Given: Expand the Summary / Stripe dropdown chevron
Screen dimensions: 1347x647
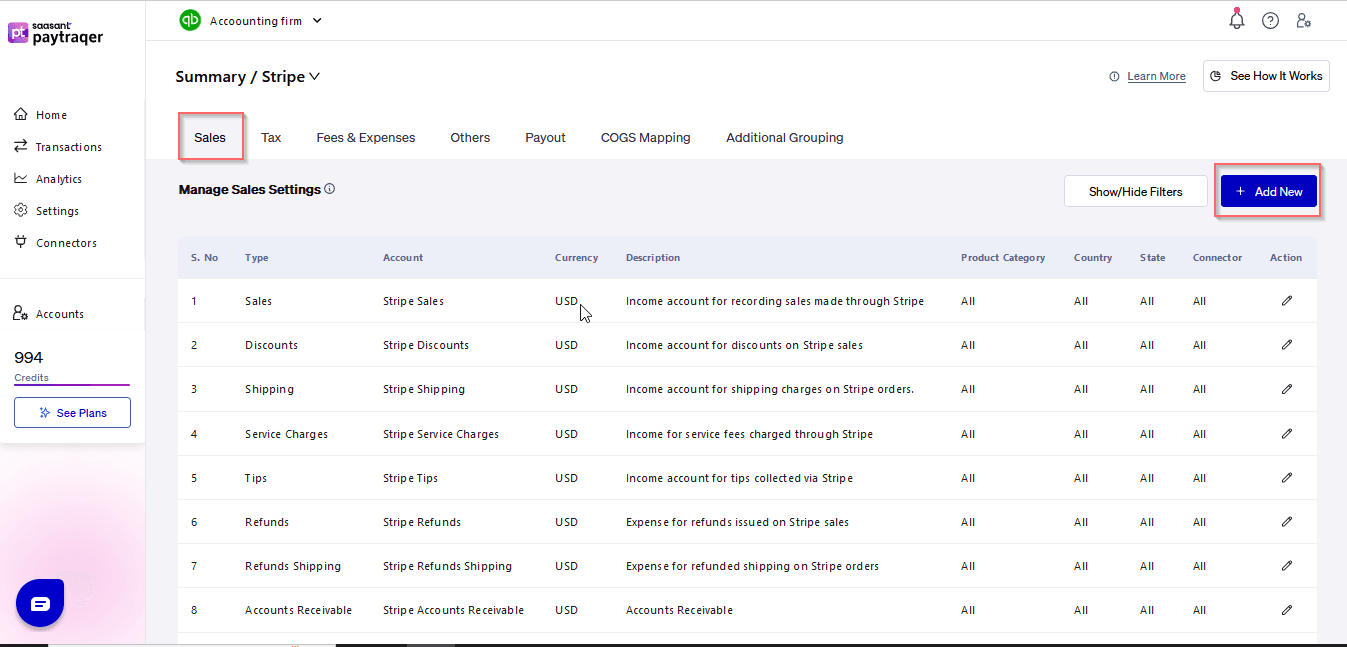Looking at the screenshot, I should [x=314, y=76].
